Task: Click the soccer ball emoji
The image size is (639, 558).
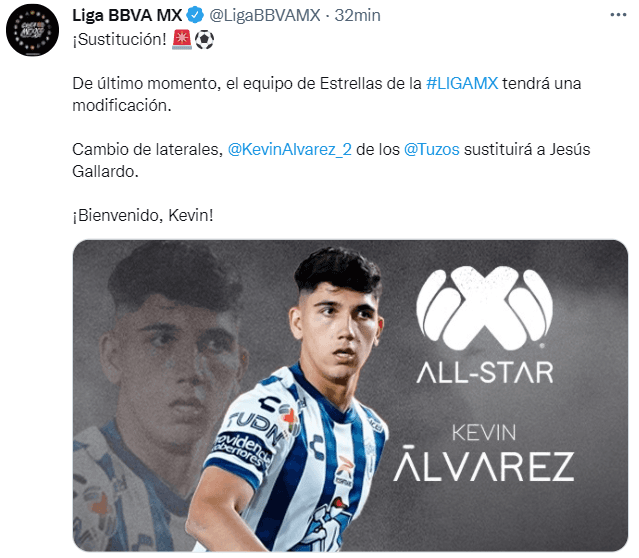Action: (x=204, y=40)
